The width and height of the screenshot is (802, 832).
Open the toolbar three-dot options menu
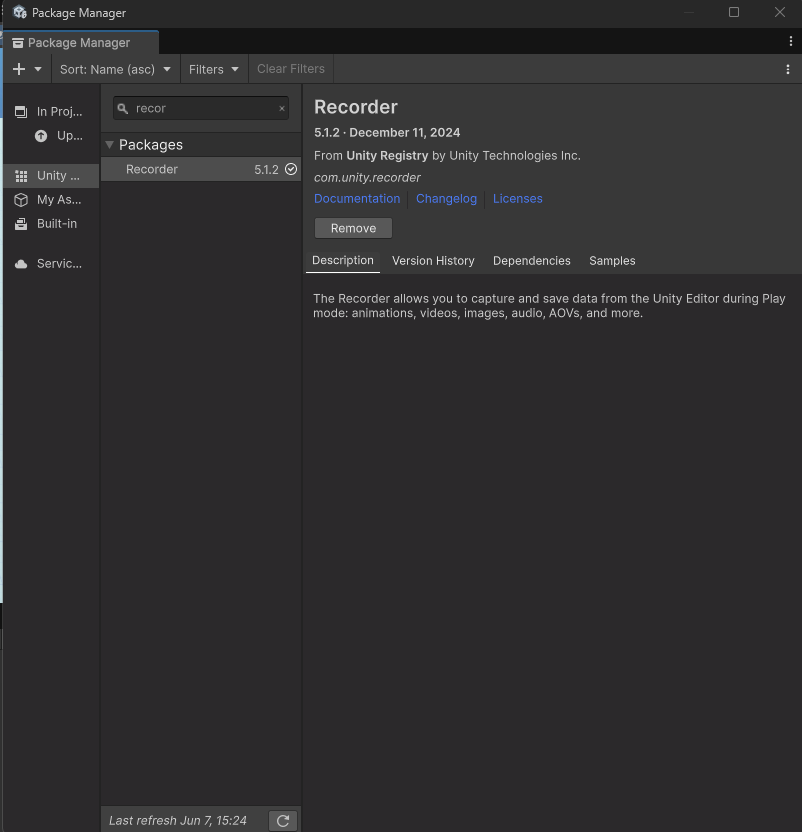(x=788, y=69)
